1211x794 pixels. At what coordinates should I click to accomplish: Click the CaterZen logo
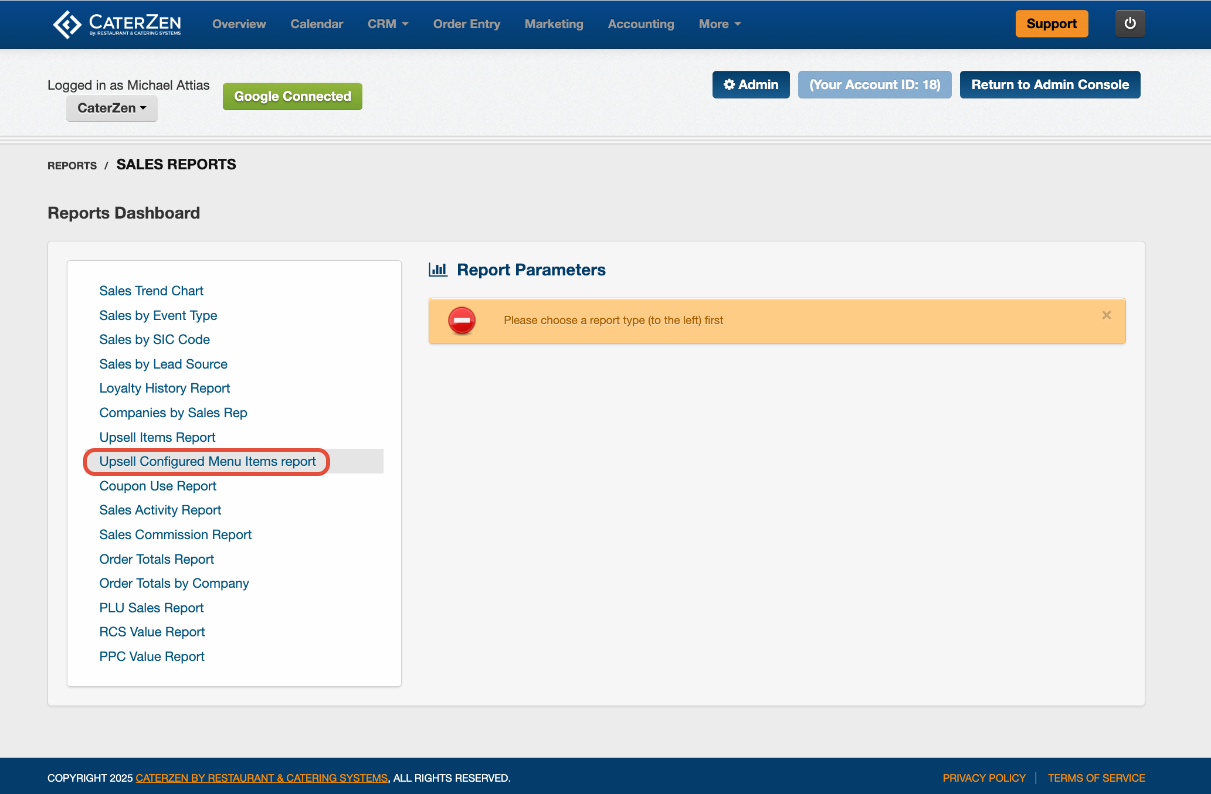pos(118,24)
